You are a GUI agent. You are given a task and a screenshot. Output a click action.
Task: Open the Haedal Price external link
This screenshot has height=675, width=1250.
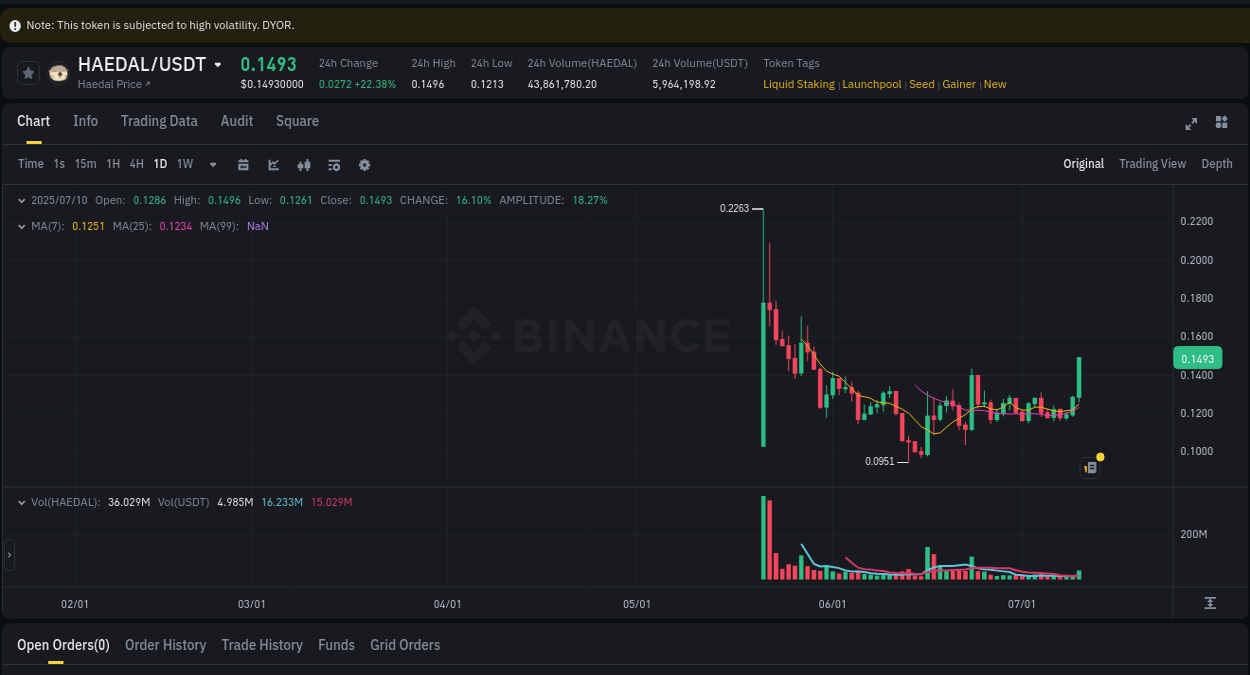click(x=113, y=84)
